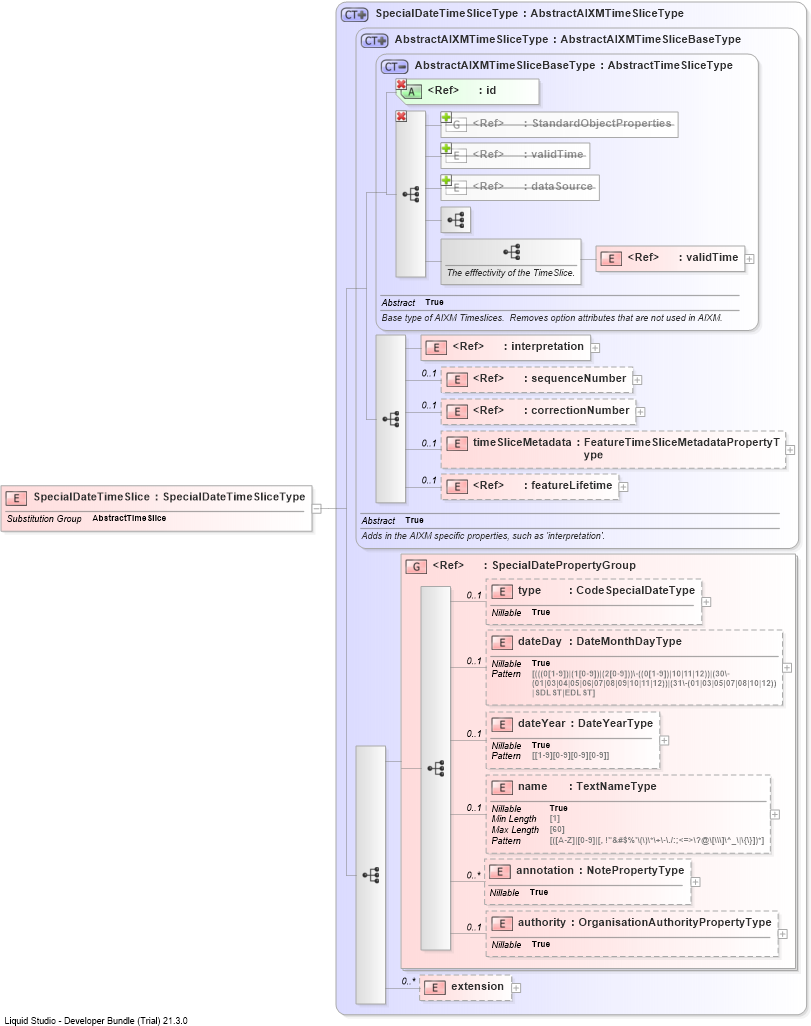The image size is (811, 1026).
Task: Expand the validTime reference node
Action: [x=749, y=259]
